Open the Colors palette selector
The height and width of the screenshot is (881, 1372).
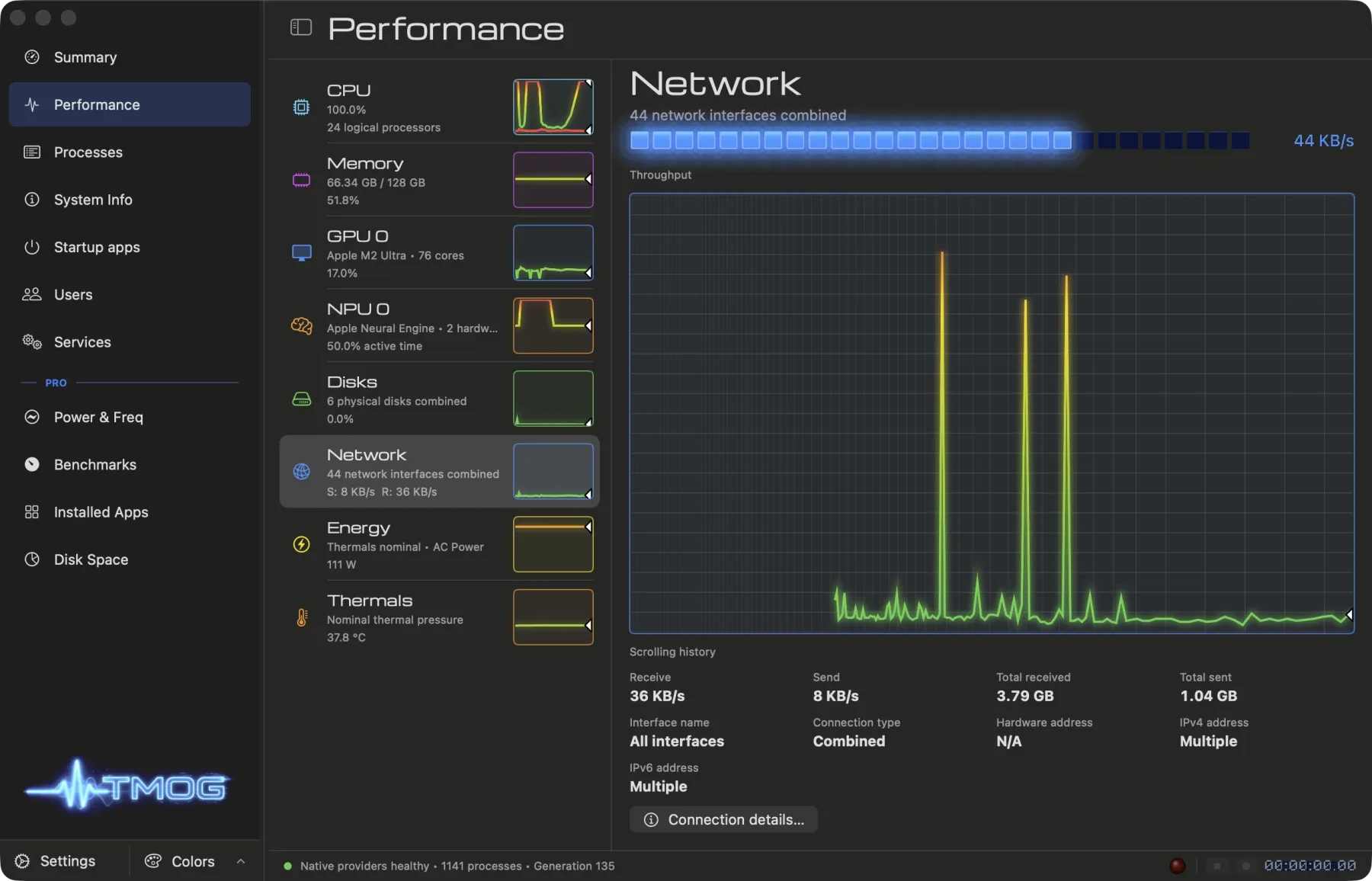click(180, 861)
